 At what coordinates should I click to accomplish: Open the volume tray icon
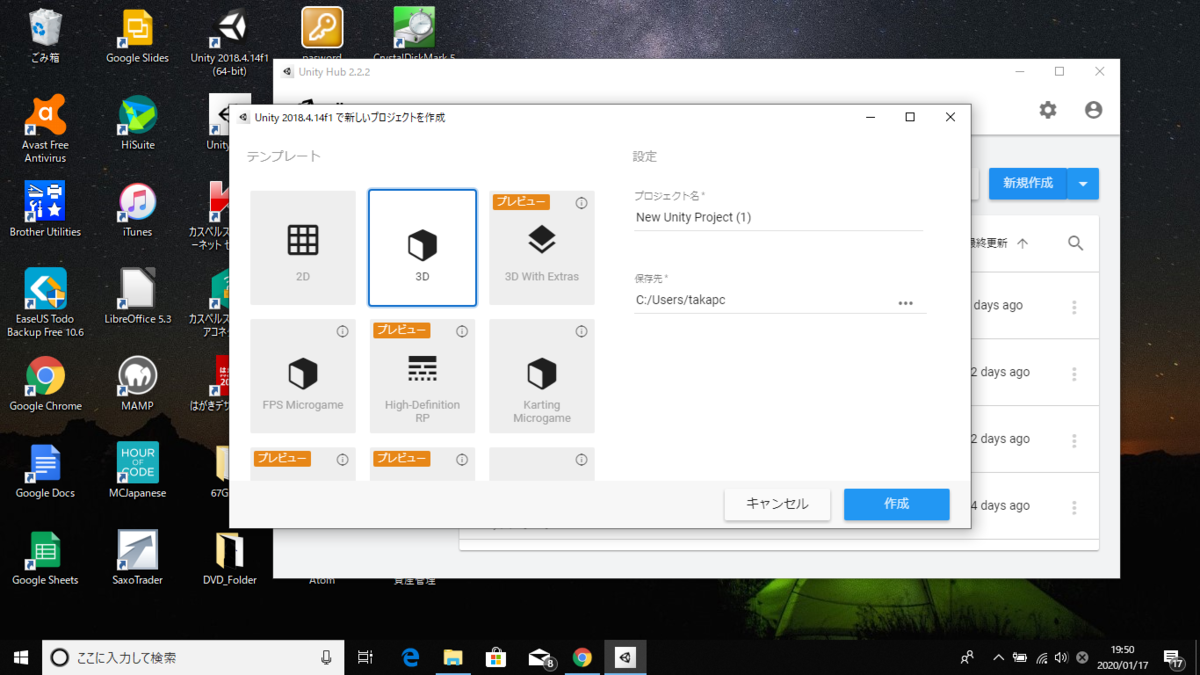click(x=1063, y=657)
